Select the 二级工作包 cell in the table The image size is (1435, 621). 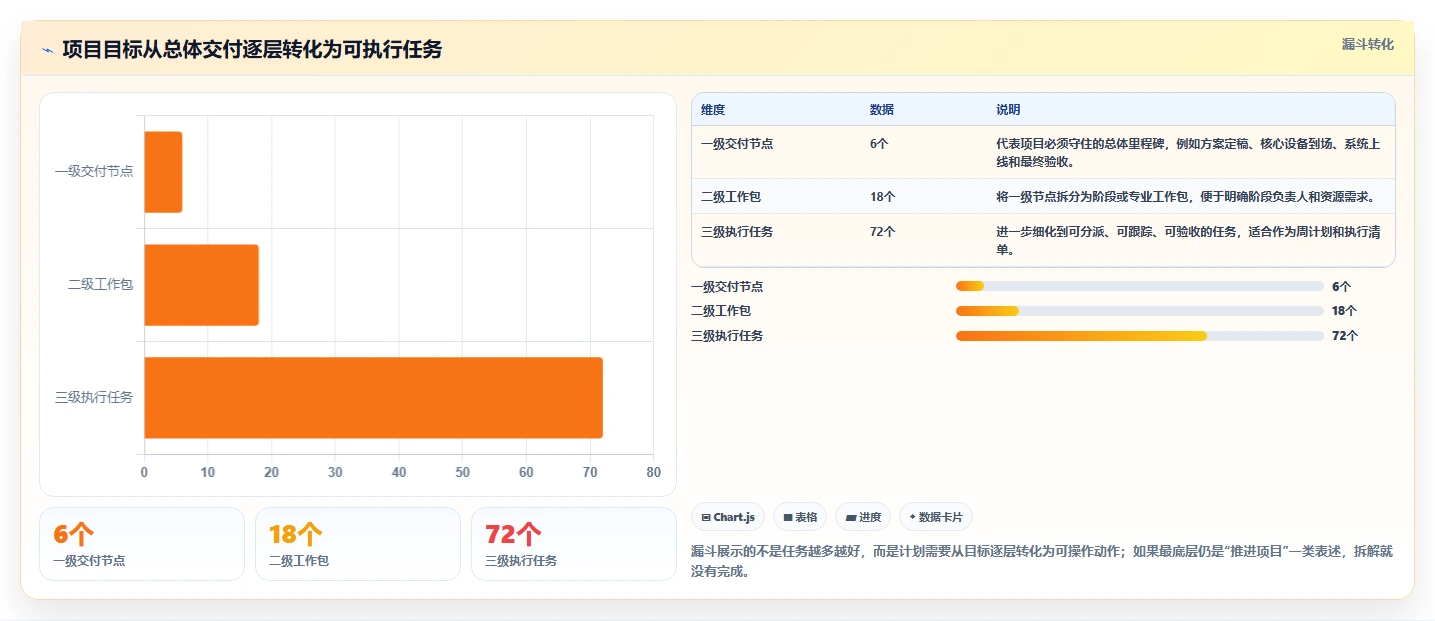(731, 197)
